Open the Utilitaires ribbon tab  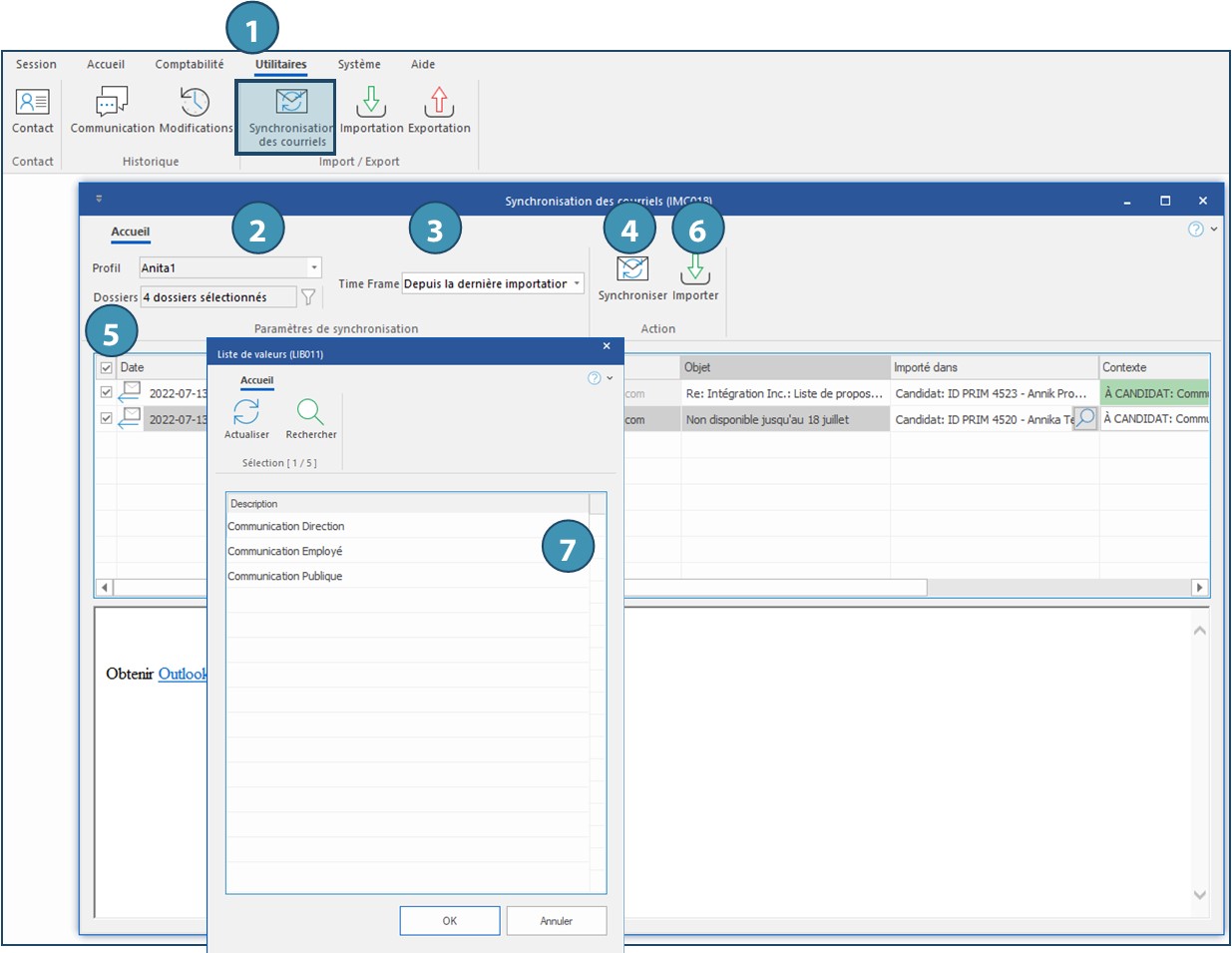(280, 65)
